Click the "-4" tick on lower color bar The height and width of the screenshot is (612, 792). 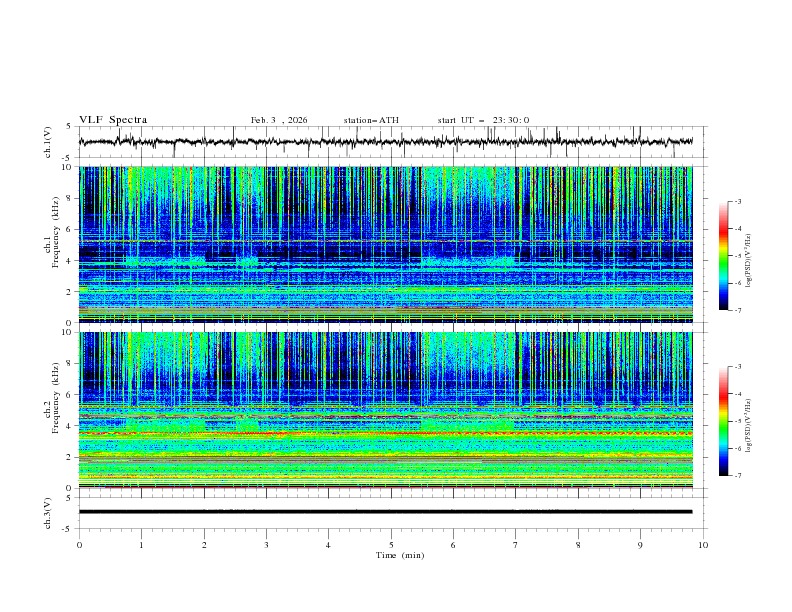[738, 394]
